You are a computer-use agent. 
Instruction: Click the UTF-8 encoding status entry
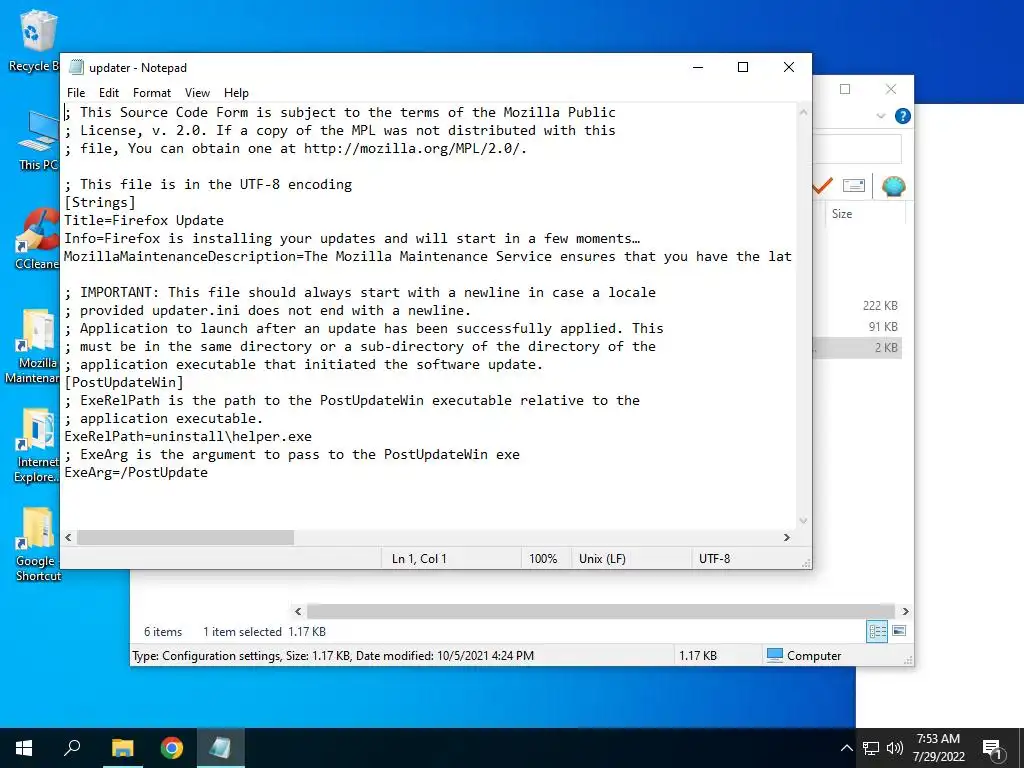[714, 558]
